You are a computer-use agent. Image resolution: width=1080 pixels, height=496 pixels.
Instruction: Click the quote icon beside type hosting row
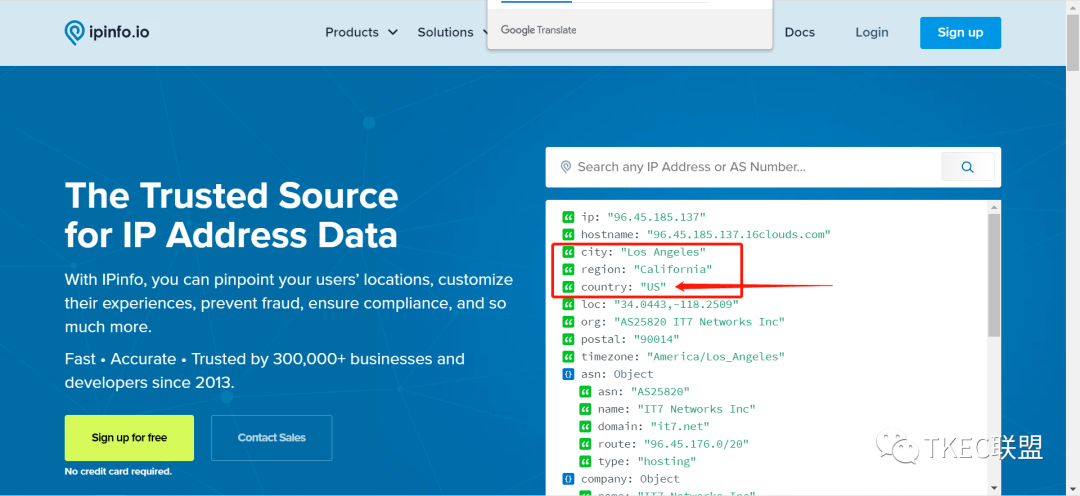(x=585, y=461)
